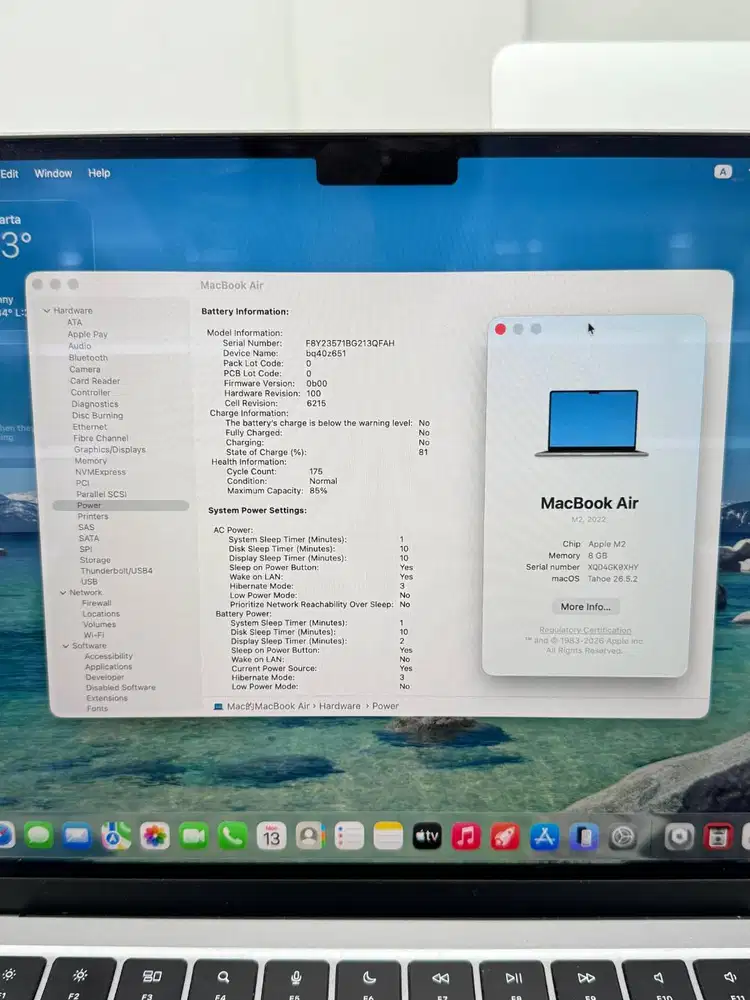Select Disabled Software in the sidebar
The image size is (750, 1000).
click(121, 688)
